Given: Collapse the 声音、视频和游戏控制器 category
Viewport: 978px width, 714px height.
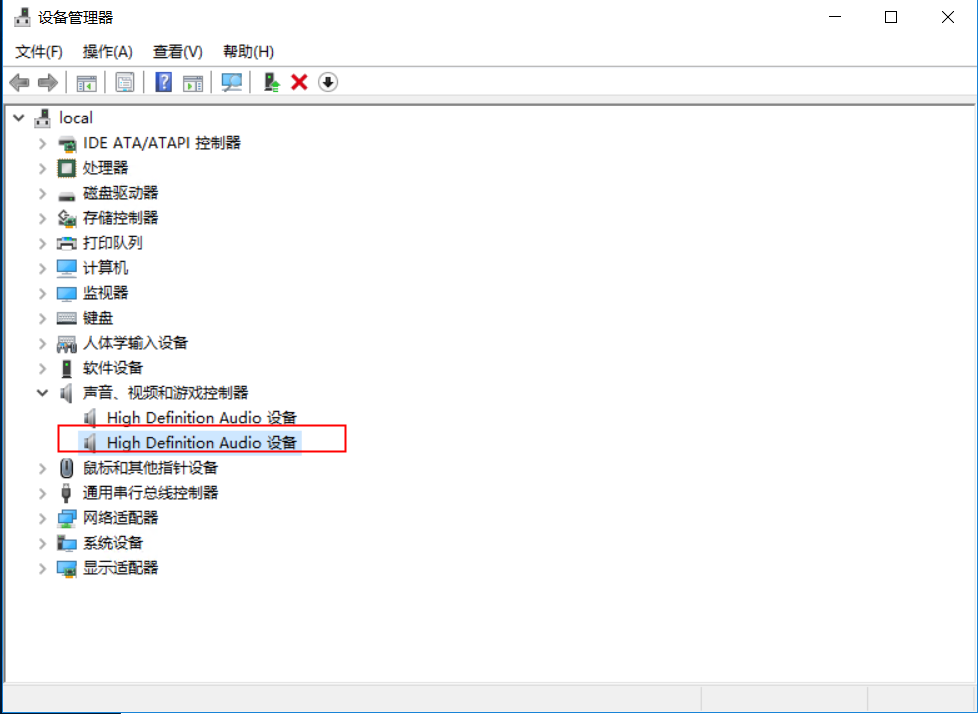Looking at the screenshot, I should pos(42,392).
